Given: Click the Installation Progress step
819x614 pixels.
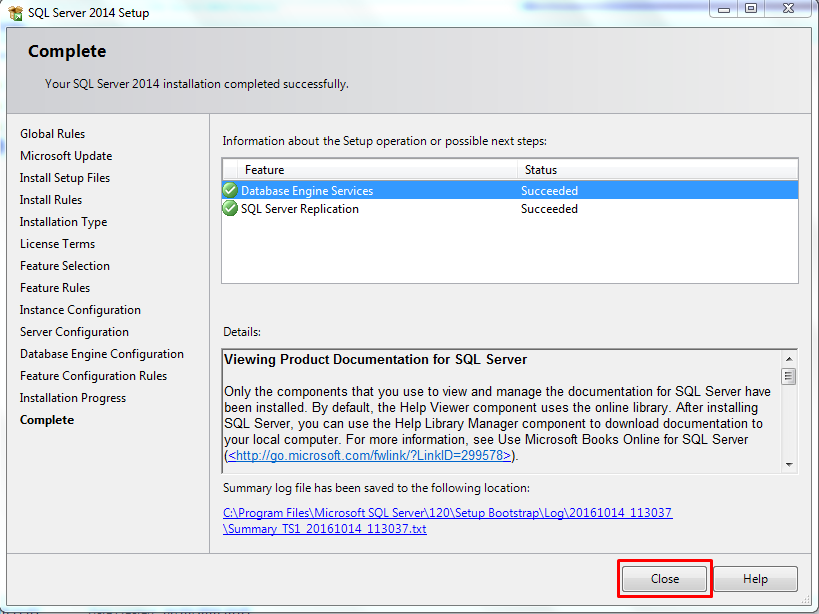Looking at the screenshot, I should pos(73,398).
